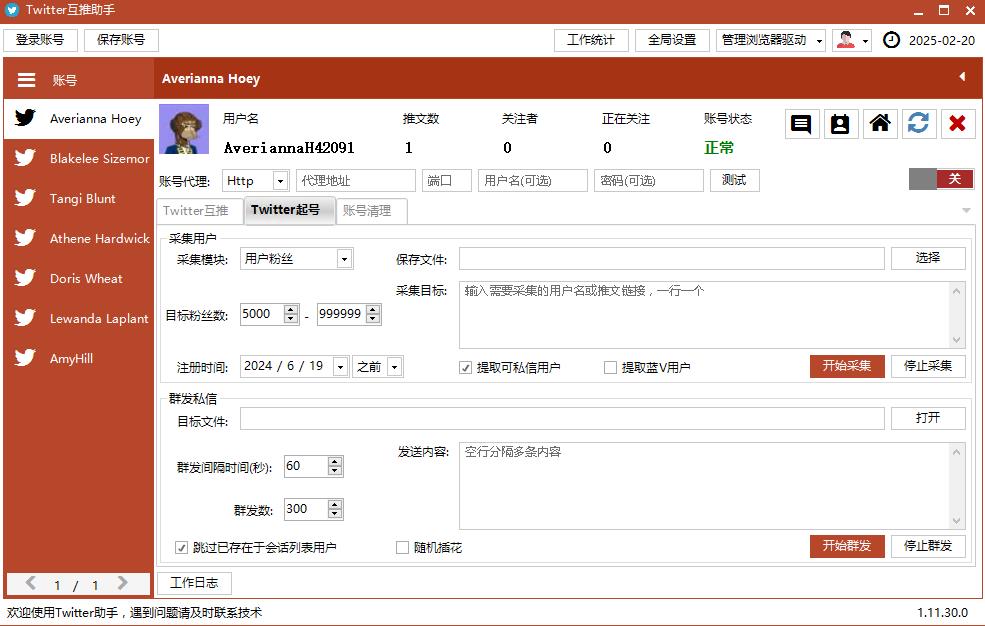Increase 群发间隔时间 value with up arrow
985x626 pixels.
coord(335,462)
